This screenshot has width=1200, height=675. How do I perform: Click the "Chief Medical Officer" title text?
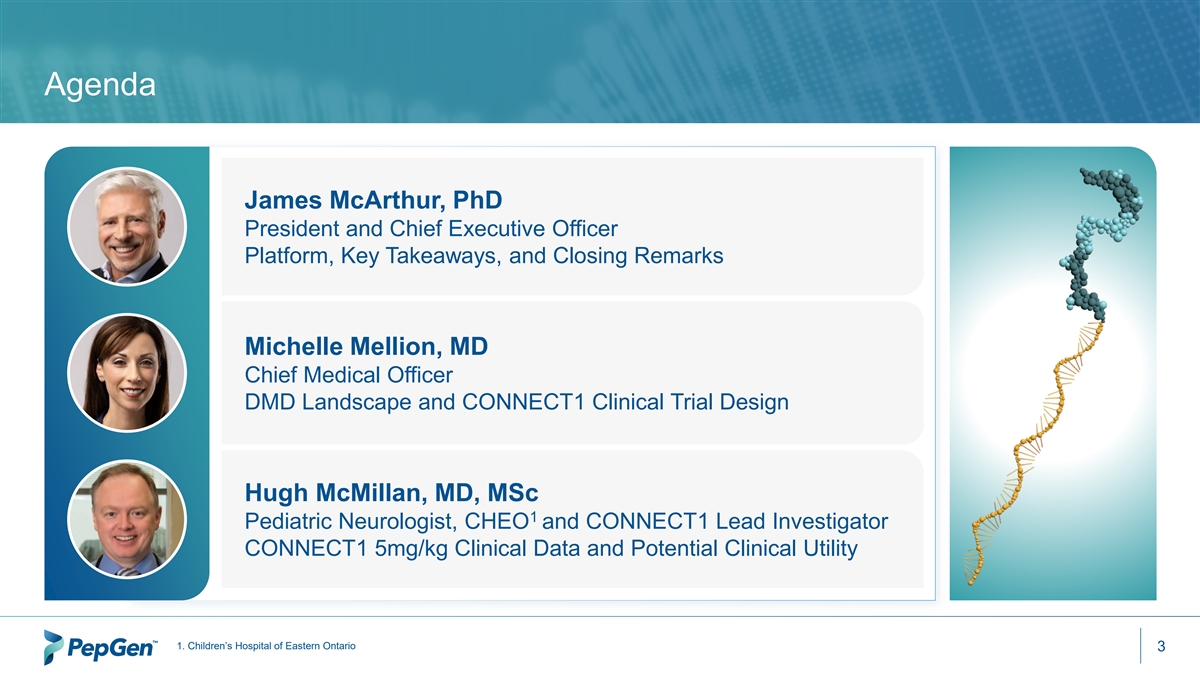tap(349, 375)
